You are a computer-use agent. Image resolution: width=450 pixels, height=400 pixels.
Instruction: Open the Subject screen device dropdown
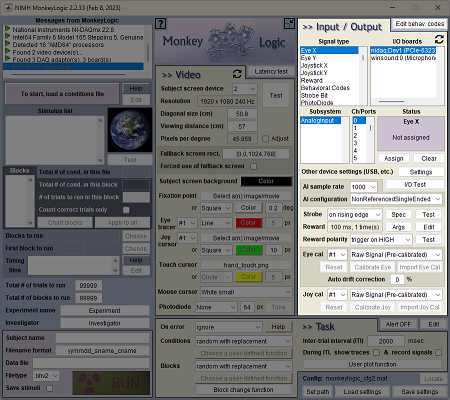tap(245, 89)
